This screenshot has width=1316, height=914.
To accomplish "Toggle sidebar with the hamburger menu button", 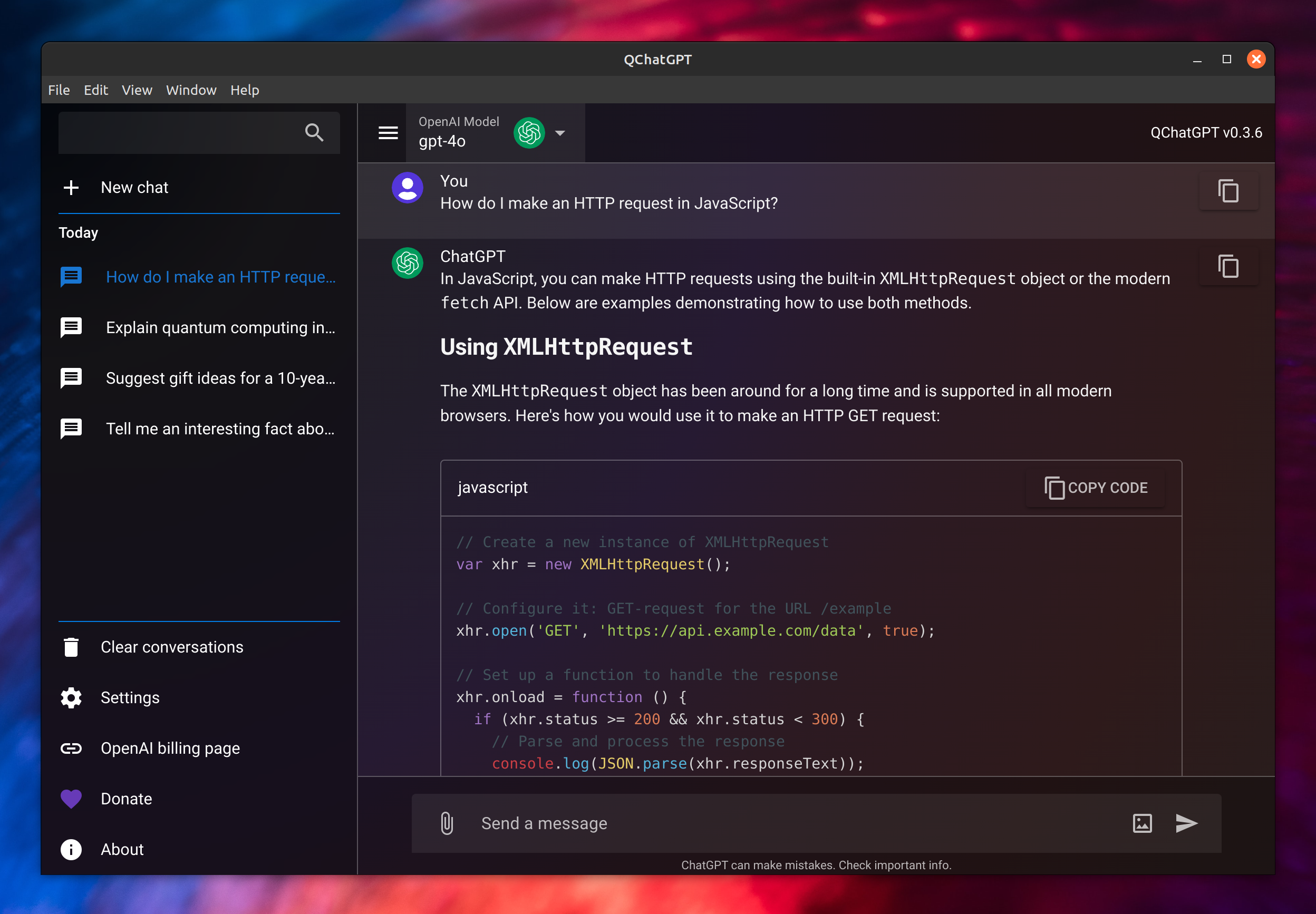I will tap(388, 133).
